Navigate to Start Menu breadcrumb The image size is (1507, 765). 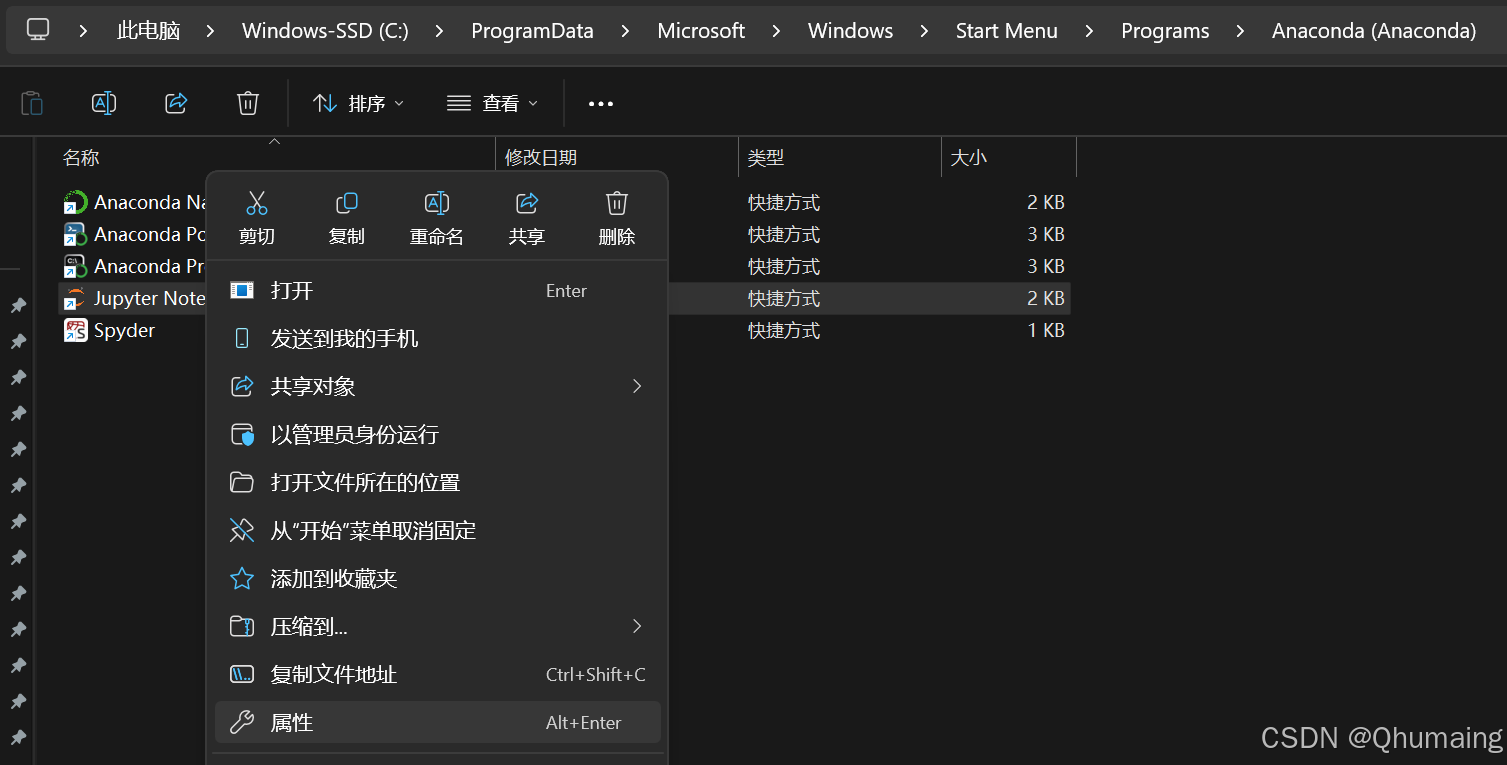1006,31
